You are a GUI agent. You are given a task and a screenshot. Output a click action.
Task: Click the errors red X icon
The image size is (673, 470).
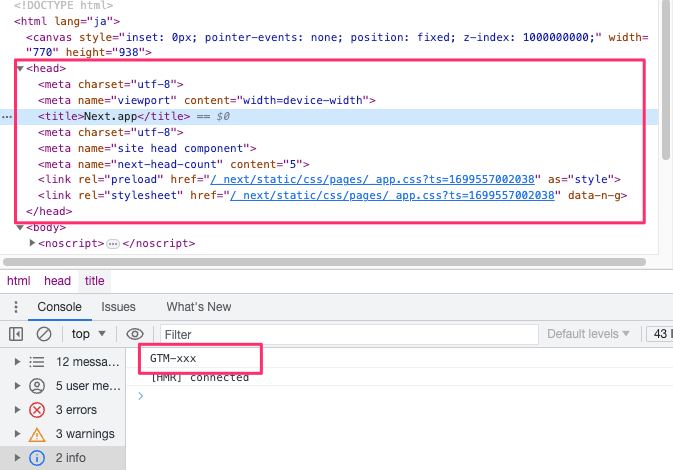tap(37, 410)
